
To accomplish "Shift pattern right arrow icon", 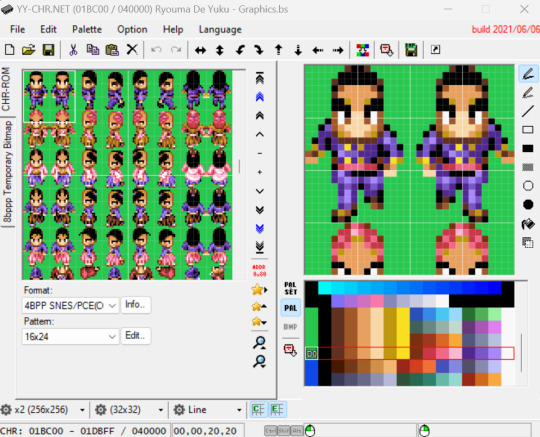I will (338, 50).
